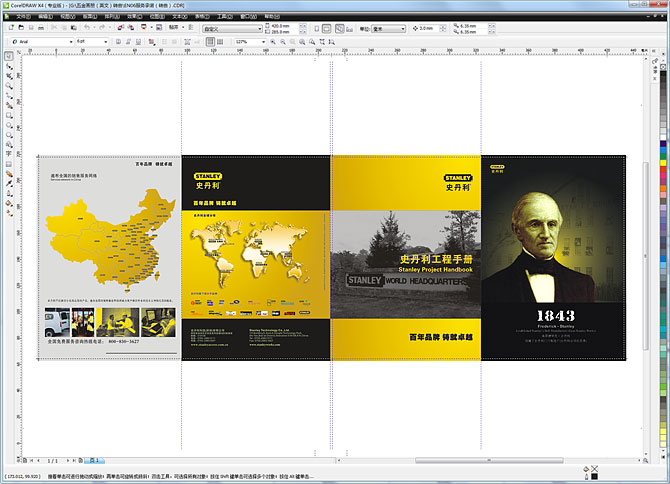Click the Save icon in the standard toolbar
The width and height of the screenshot is (670, 484).
[33, 29]
